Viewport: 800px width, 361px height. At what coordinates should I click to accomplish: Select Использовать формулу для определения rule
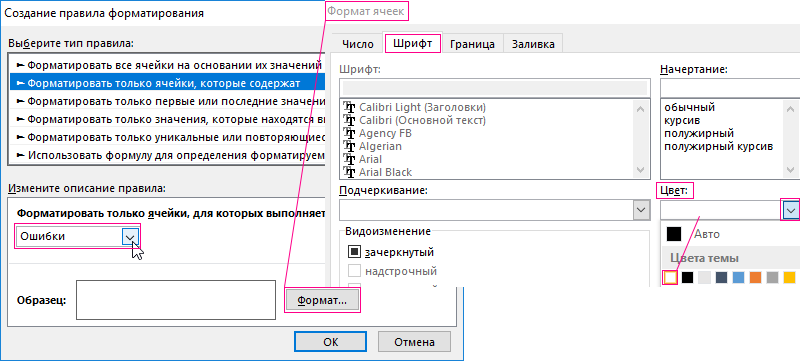click(x=167, y=154)
